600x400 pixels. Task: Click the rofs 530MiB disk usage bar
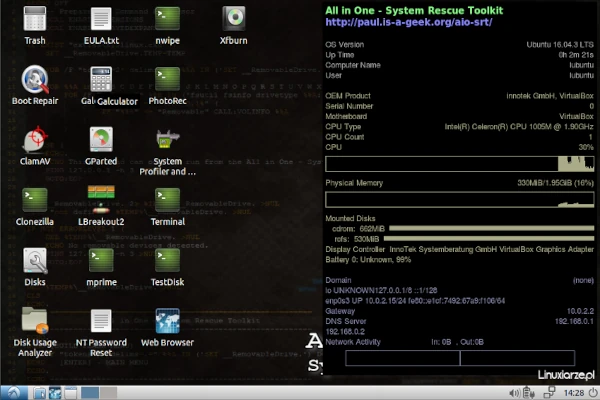point(489,239)
